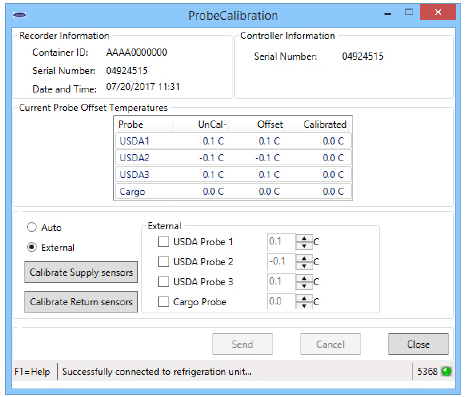Image resolution: width=466 pixels, height=397 pixels.
Task: Select the USDA1 row in the probe table
Action: point(233,141)
